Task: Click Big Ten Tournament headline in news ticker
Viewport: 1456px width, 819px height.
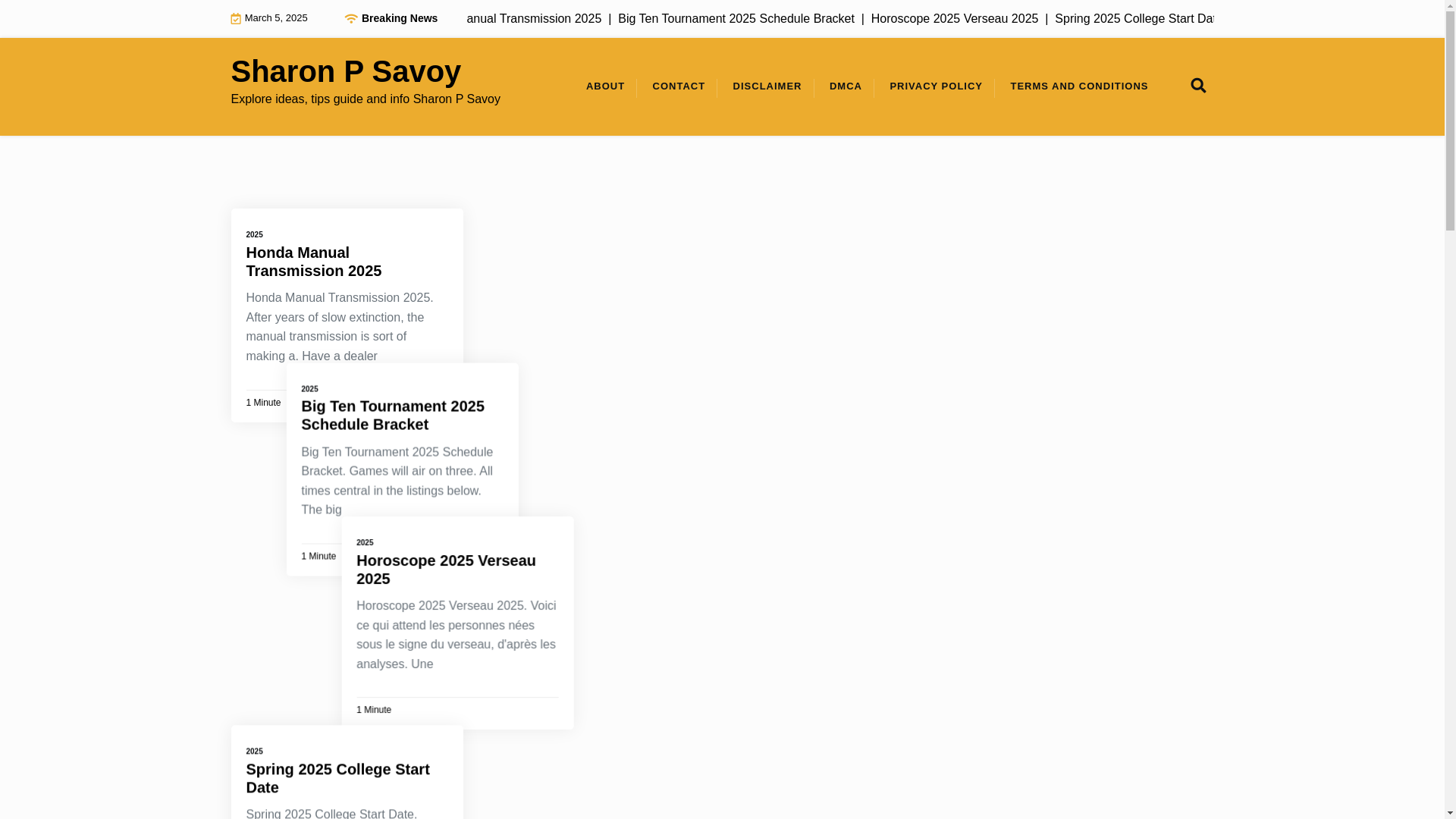Action: click(x=736, y=19)
